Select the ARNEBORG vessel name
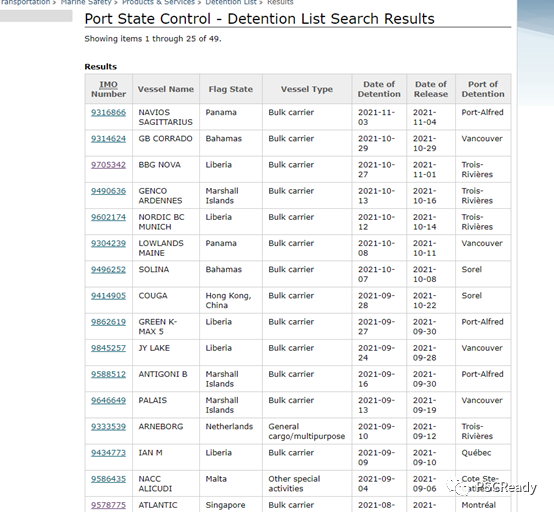Viewport: 554px width, 512px height. click(161, 426)
